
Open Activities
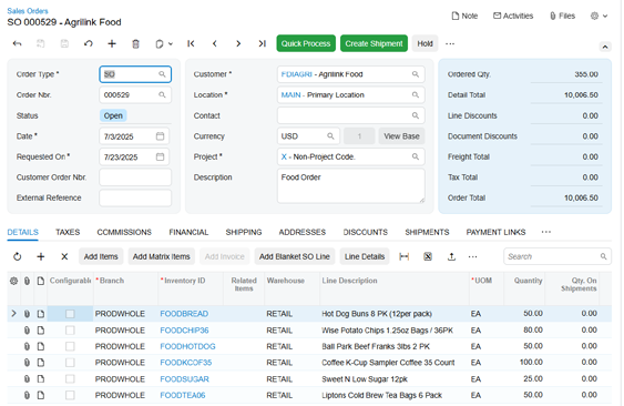513,16
